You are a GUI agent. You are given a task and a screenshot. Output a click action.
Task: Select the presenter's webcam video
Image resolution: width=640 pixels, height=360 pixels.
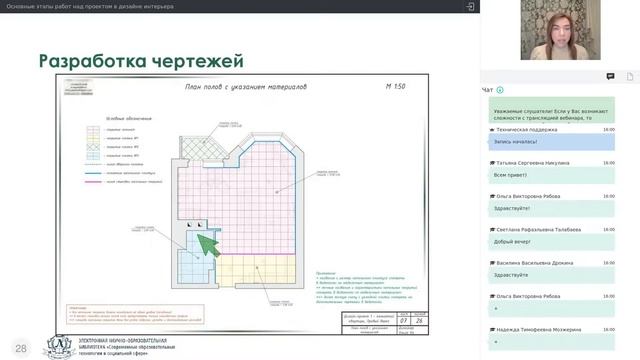pos(560,30)
